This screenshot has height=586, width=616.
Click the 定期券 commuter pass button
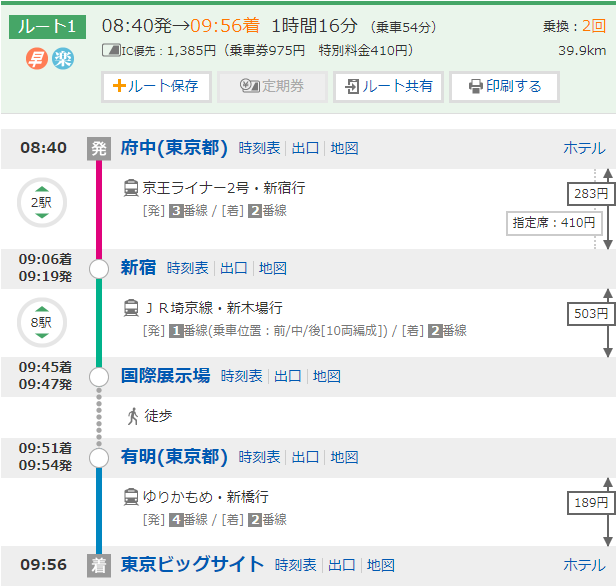(272, 87)
